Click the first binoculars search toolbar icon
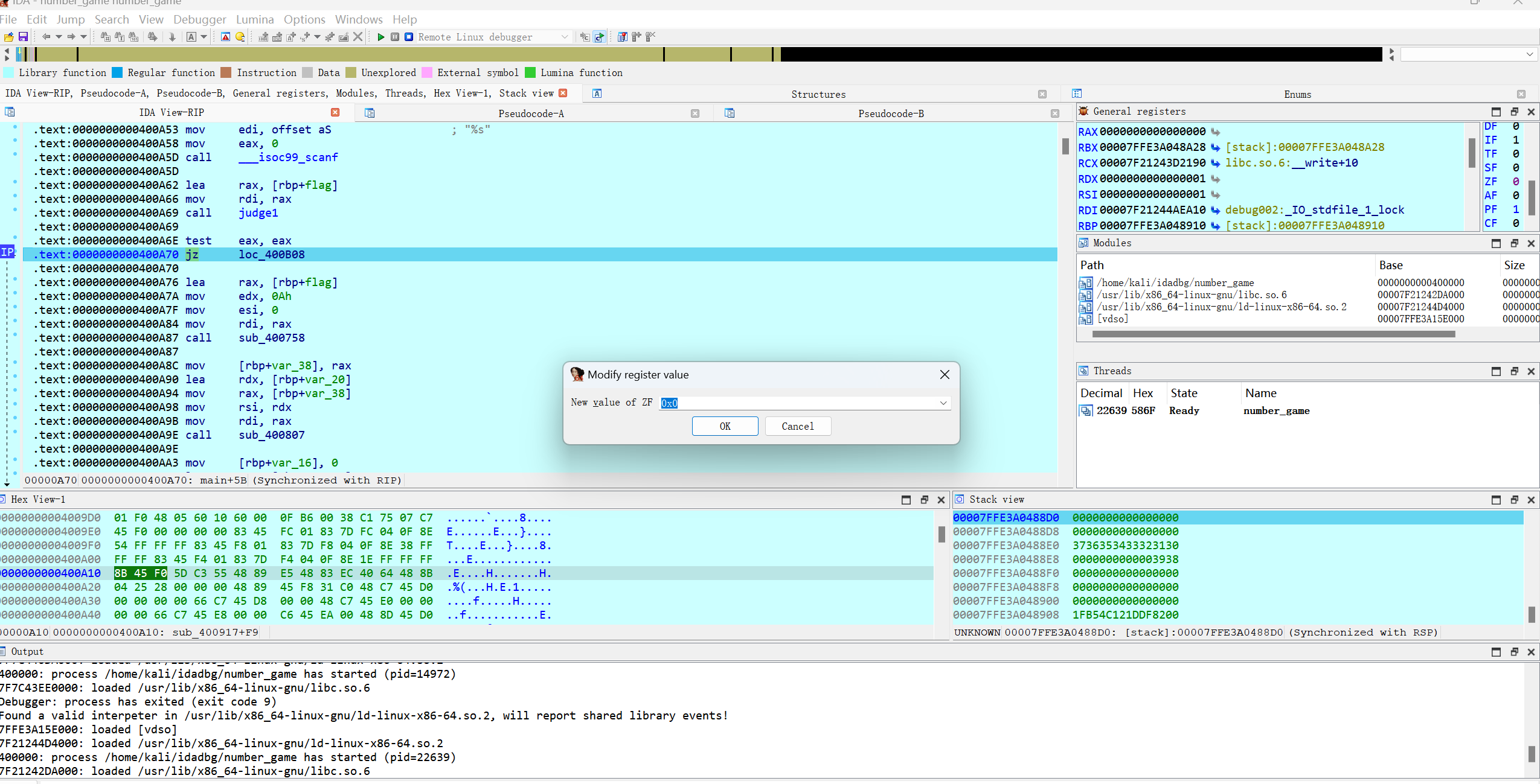Image resolution: width=1540 pixels, height=784 pixels. [105, 37]
